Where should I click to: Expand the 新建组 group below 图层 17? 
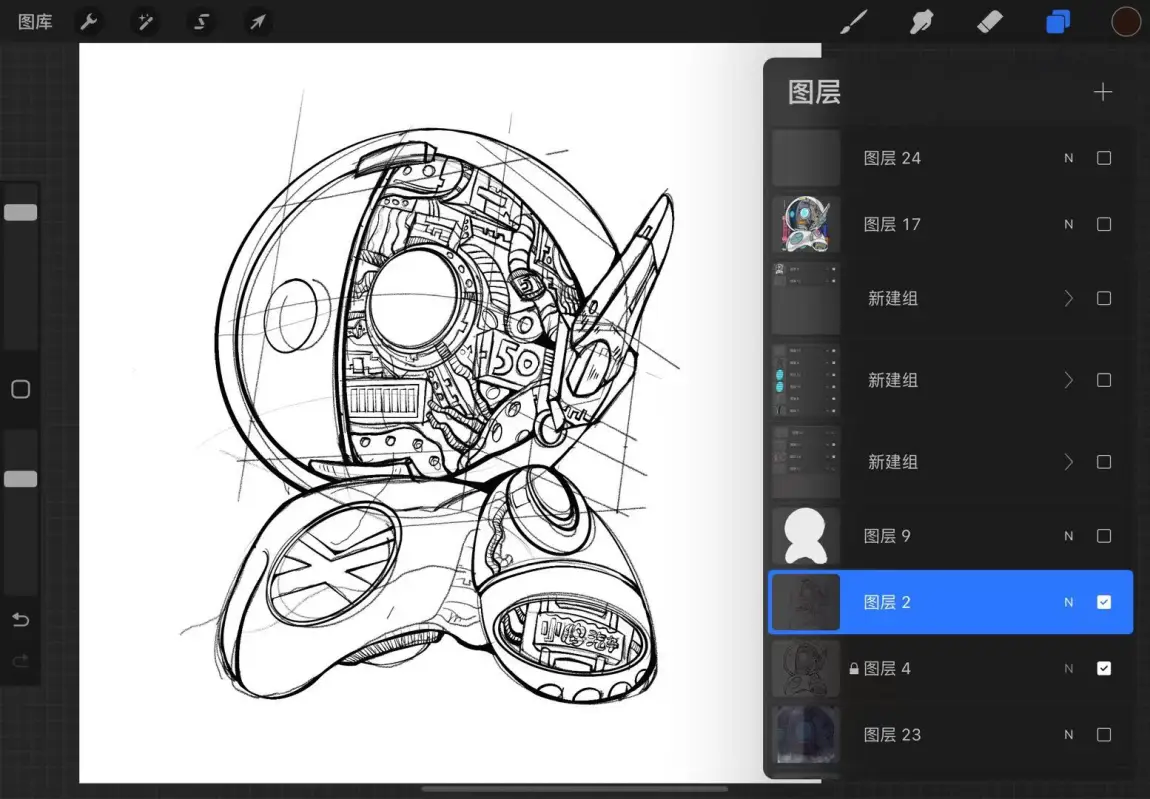pos(1069,299)
